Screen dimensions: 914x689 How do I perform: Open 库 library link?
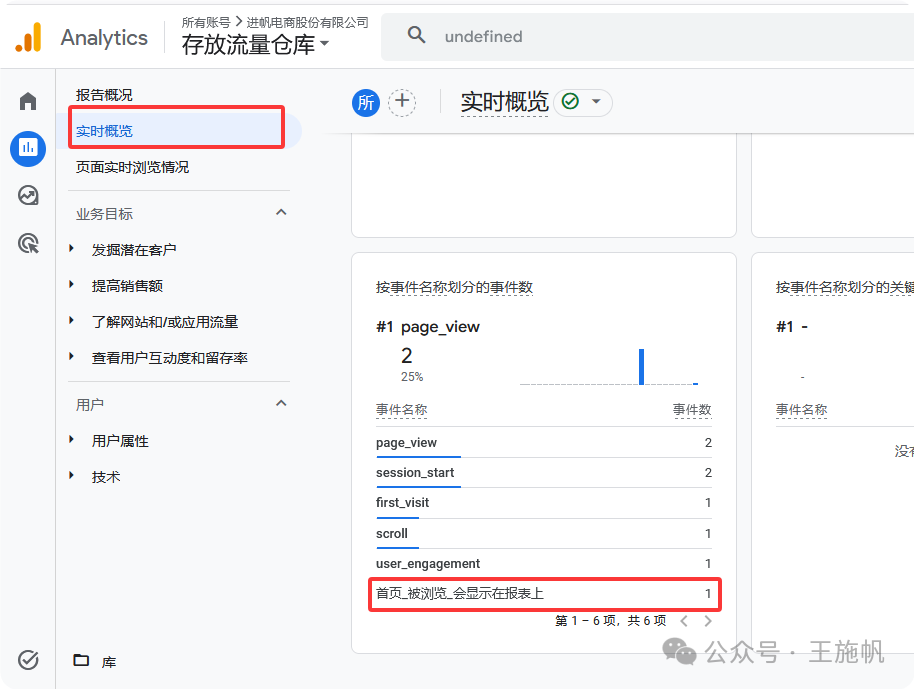[x=108, y=662]
